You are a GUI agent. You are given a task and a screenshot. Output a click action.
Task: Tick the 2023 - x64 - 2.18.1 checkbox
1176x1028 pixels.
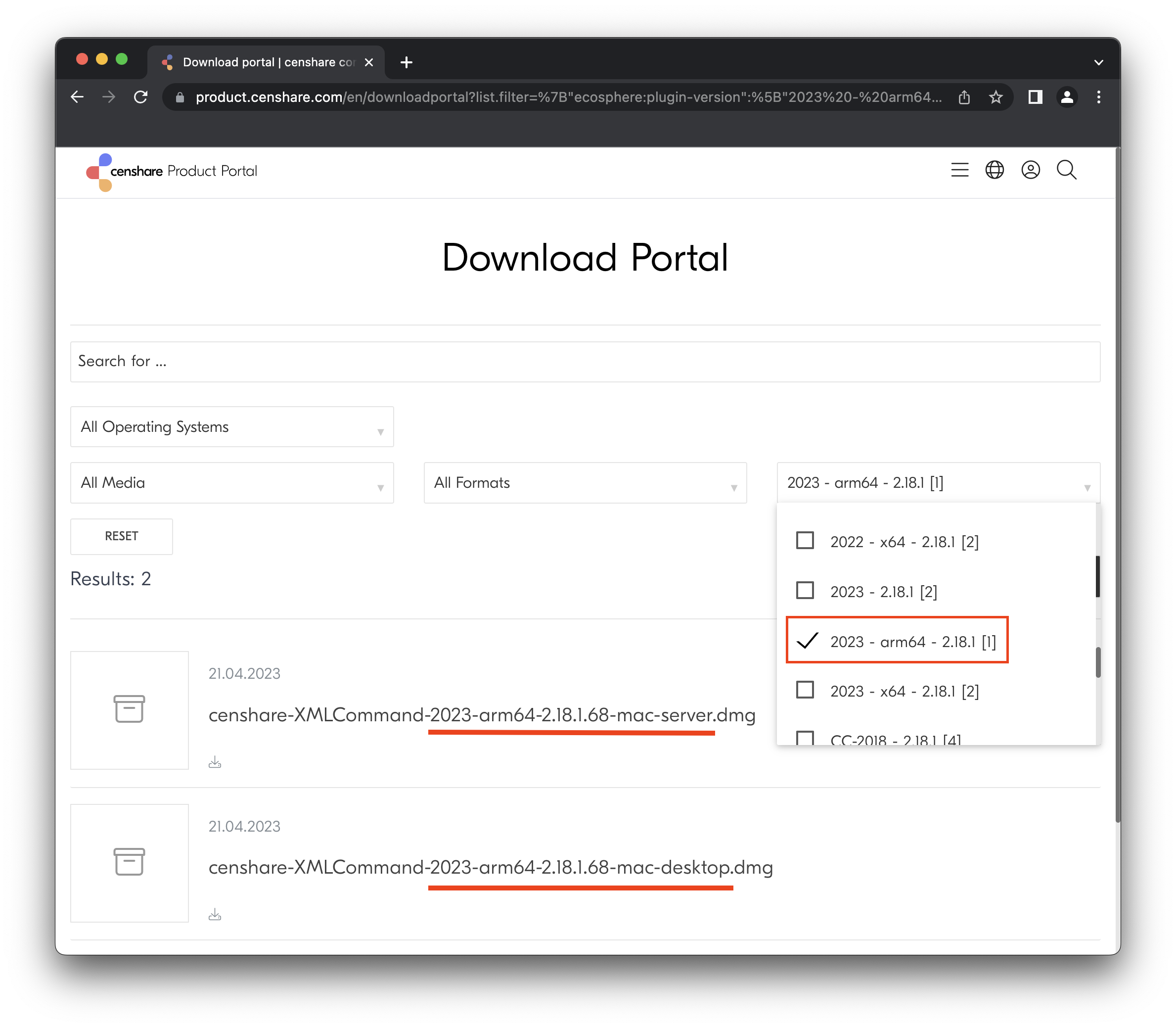(805, 690)
